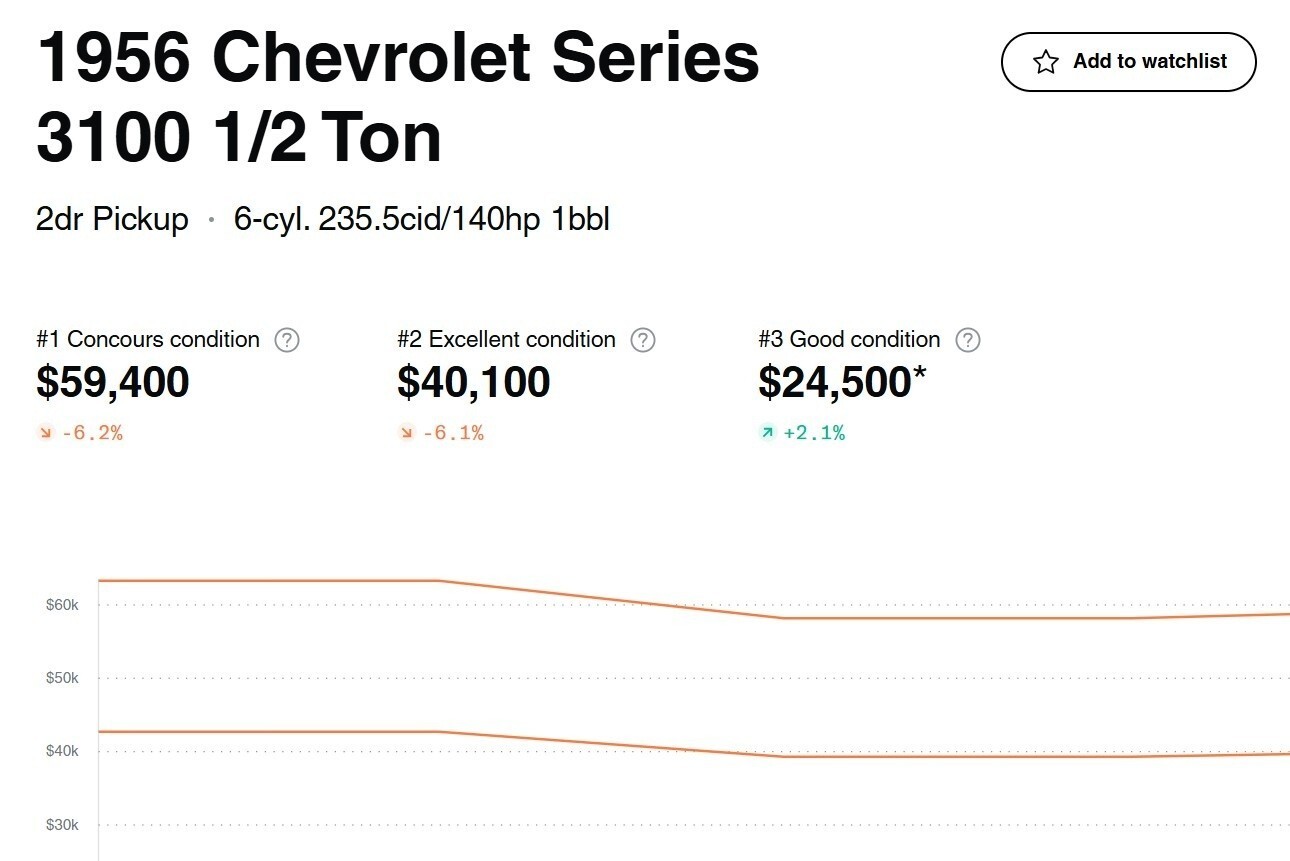The height and width of the screenshot is (861, 1290).
Task: Open help icon beside Concours condition
Action: tap(287, 340)
